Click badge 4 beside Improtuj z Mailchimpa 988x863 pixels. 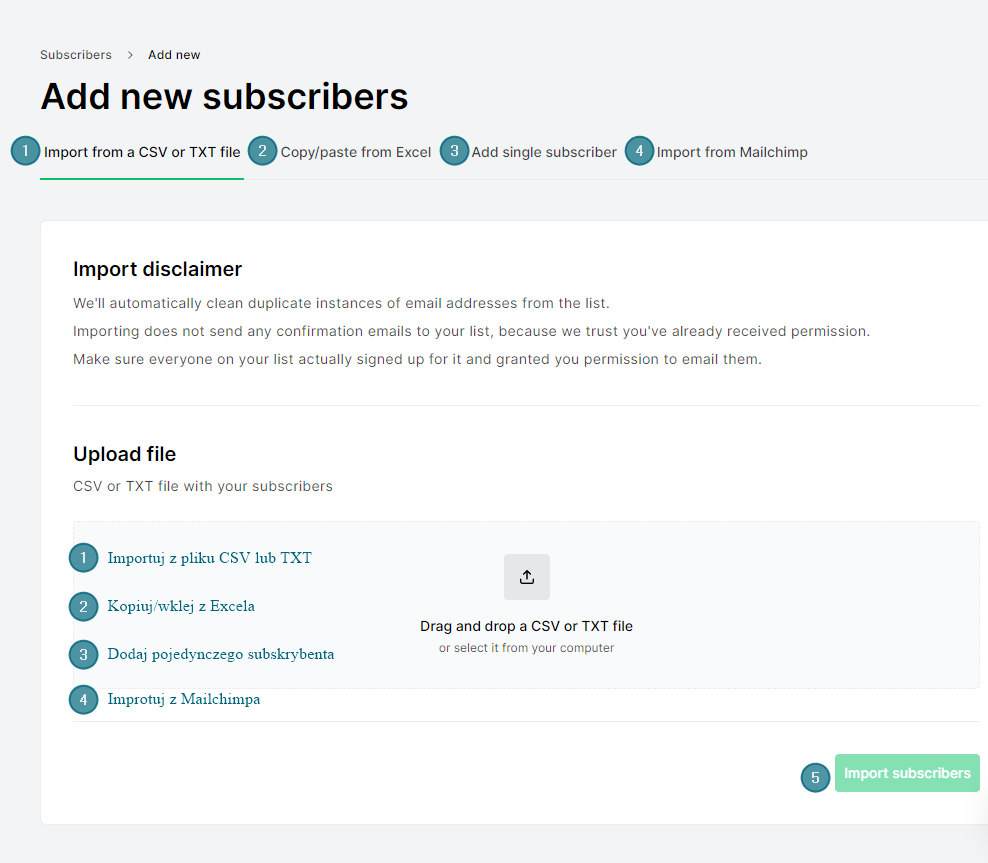point(84,700)
